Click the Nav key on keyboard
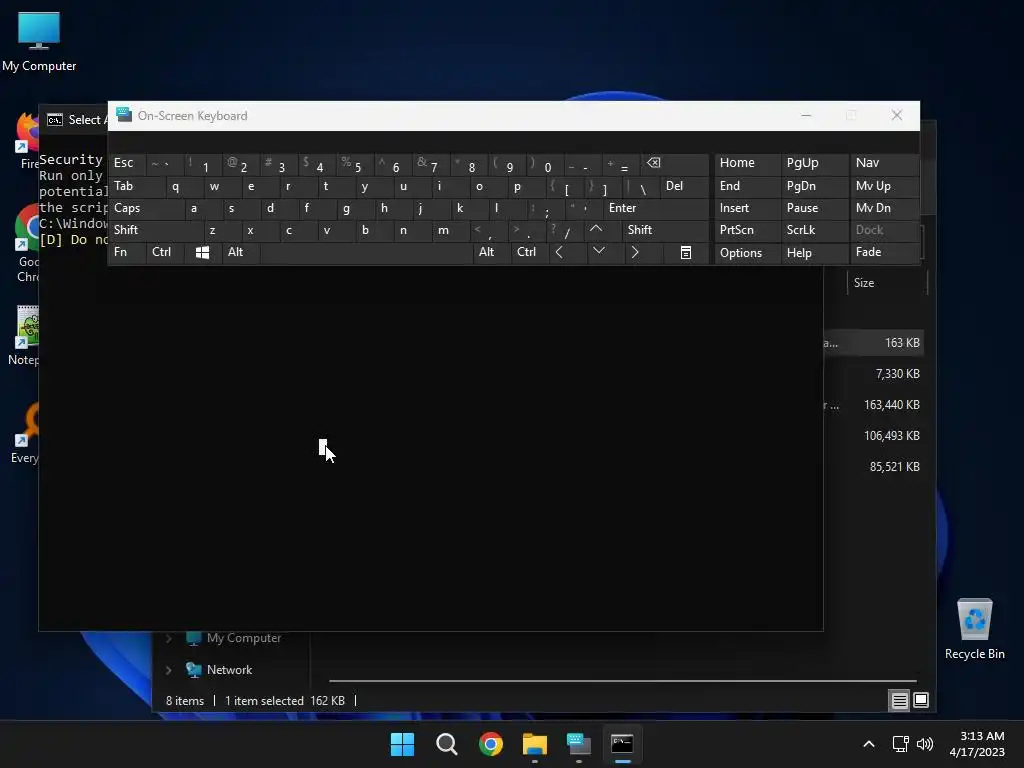The image size is (1024, 768). [x=884, y=163]
